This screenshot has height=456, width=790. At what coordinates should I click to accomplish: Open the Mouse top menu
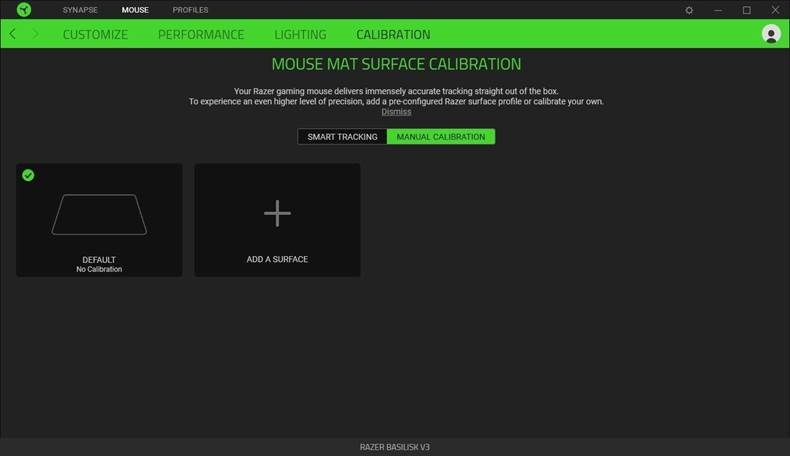click(135, 10)
